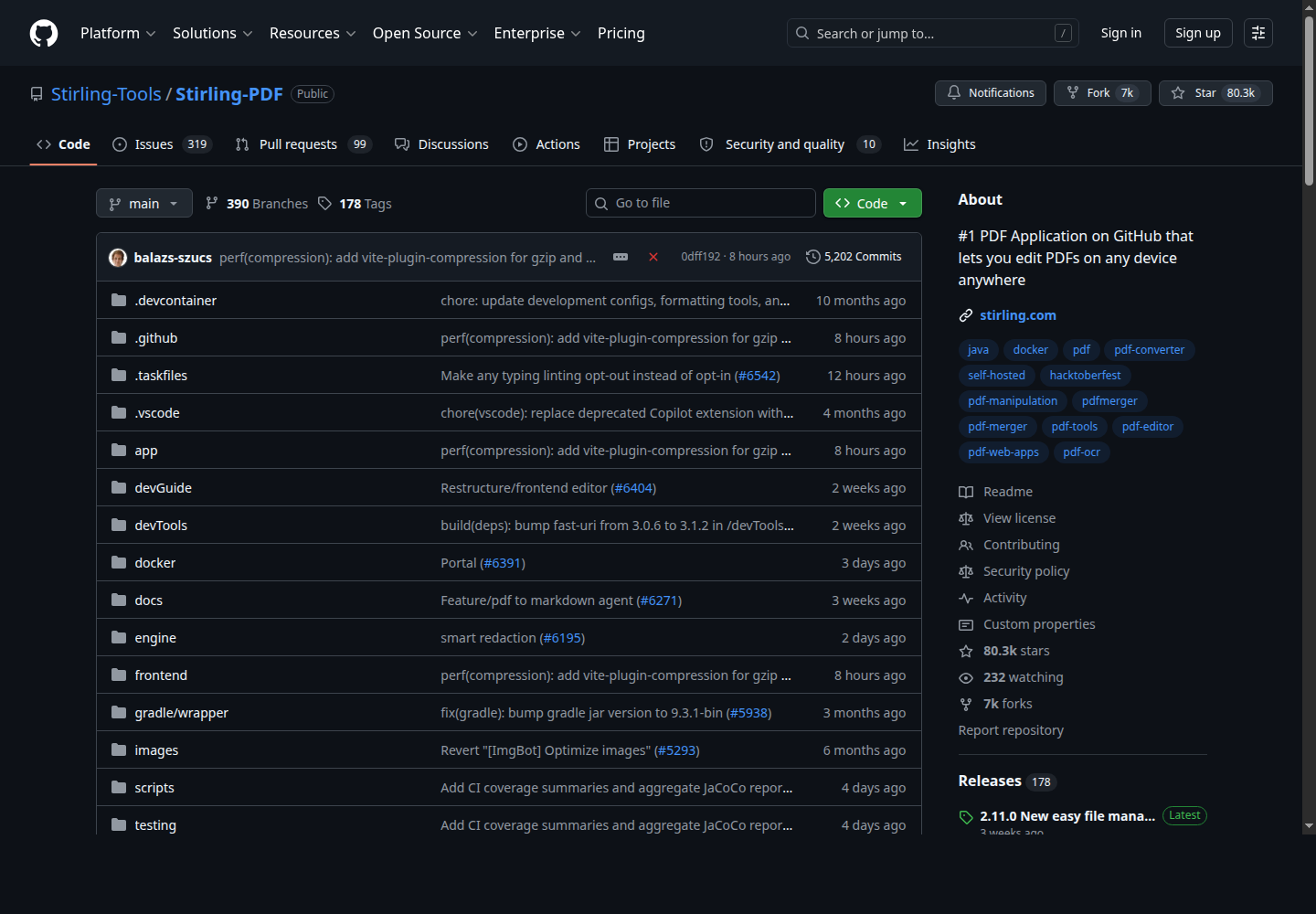Viewport: 1316px width, 914px height.
Task: Open pull request #6542 link
Action: (758, 376)
